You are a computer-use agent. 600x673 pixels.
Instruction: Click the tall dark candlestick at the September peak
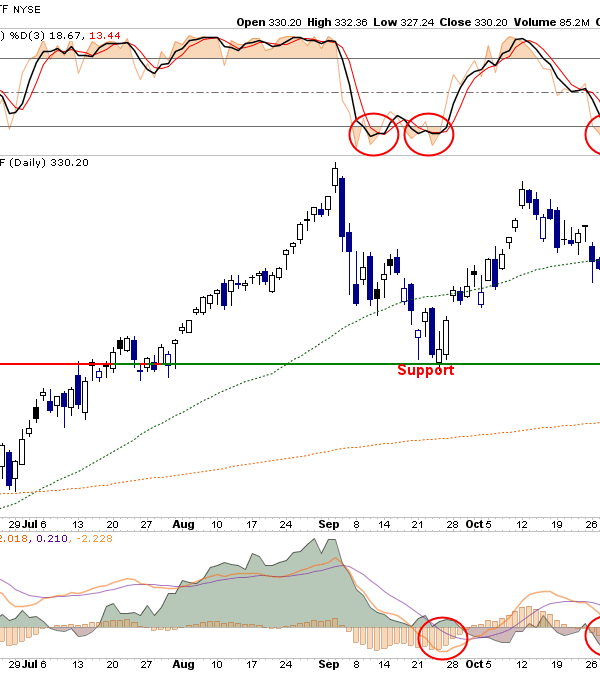342,205
